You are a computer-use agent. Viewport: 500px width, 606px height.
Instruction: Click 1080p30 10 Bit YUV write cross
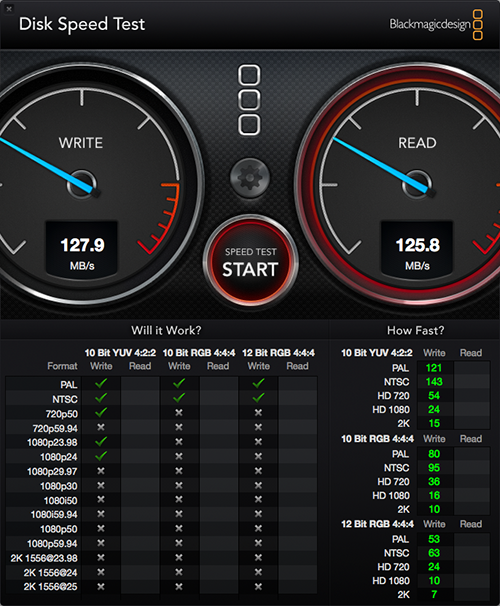[x=101, y=485]
